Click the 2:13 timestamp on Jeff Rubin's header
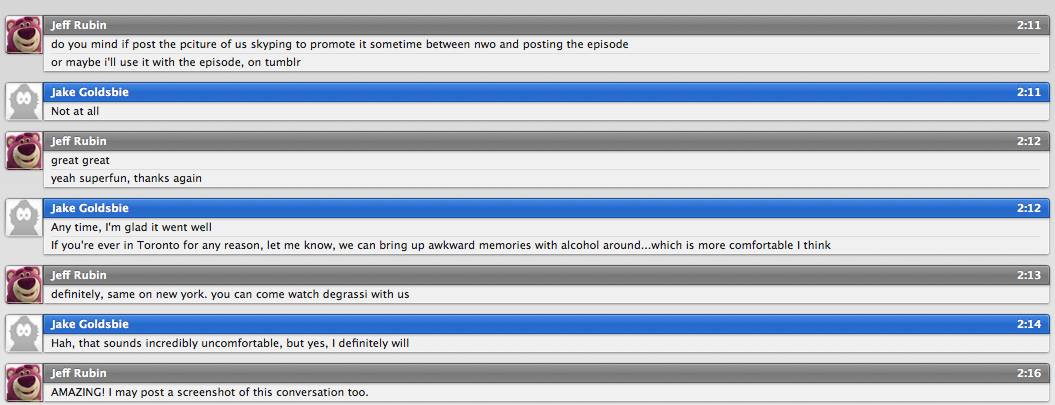The image size is (1055, 405). (x=1029, y=275)
